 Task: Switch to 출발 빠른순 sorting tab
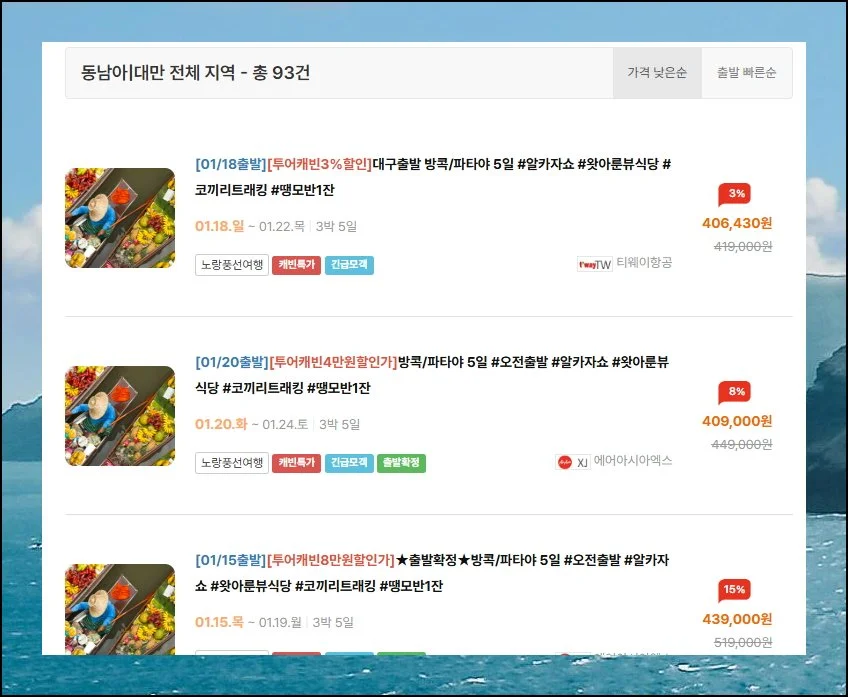pos(746,73)
